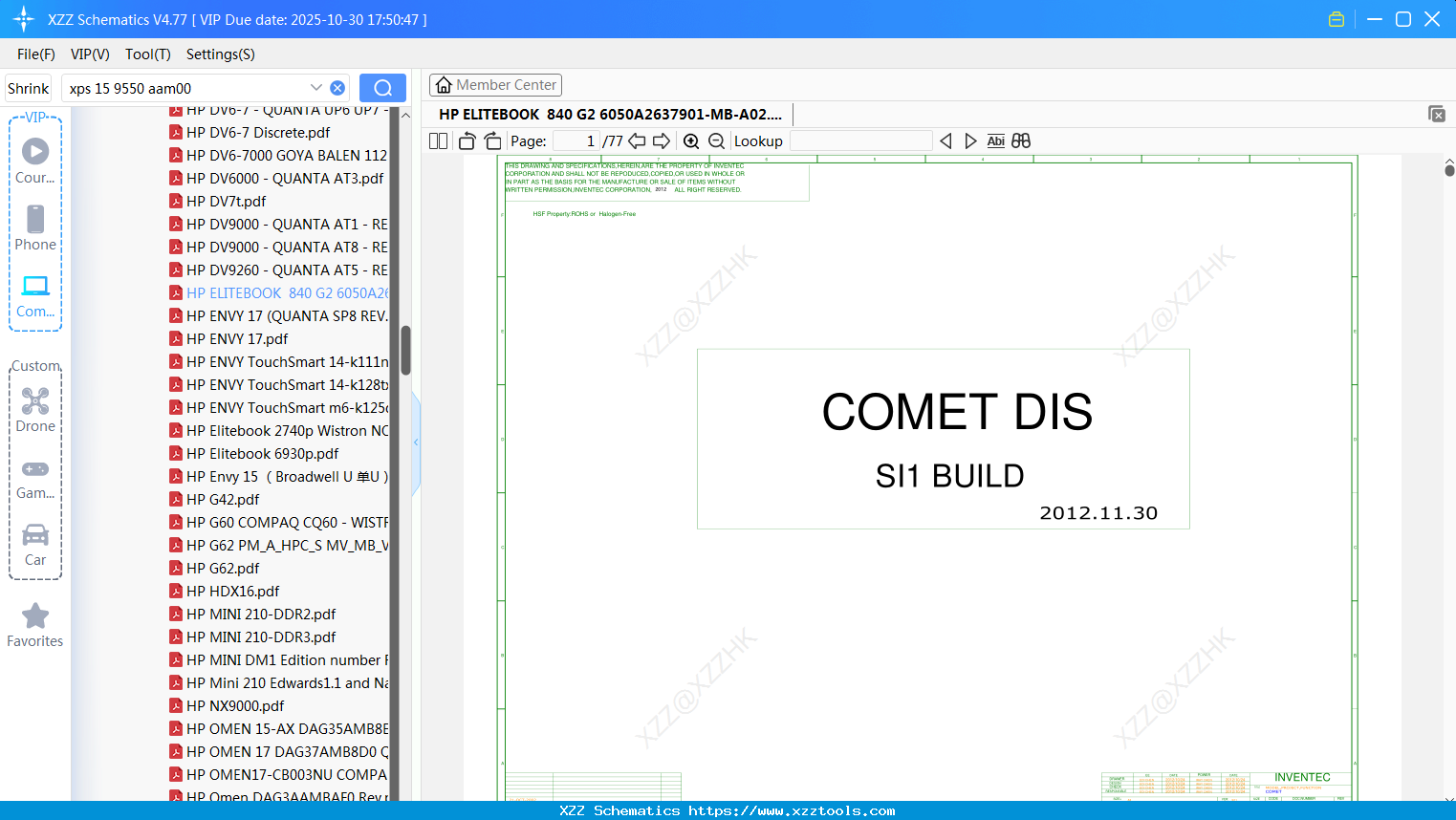Close the open schematic document tab
The image size is (1456, 820).
pyautogui.click(x=1437, y=114)
